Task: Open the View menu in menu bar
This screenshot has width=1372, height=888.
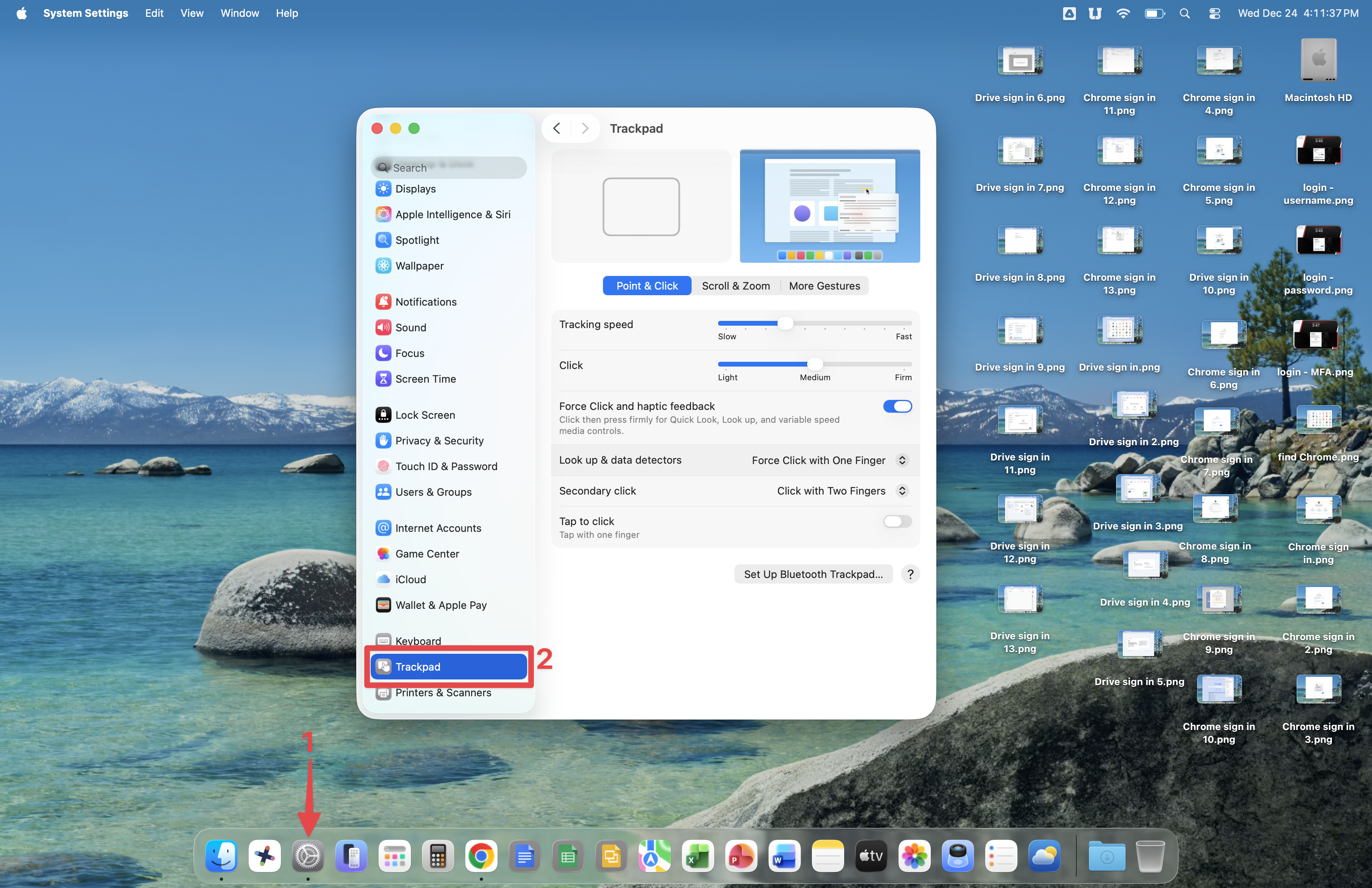Action: click(x=191, y=13)
